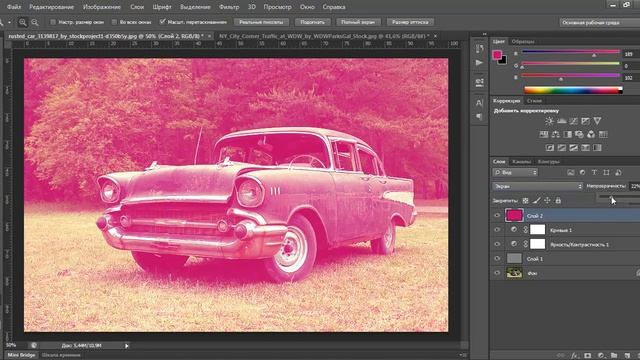Open the 'Редактирование' menu
This screenshot has width=640, height=360.
click(52, 7)
